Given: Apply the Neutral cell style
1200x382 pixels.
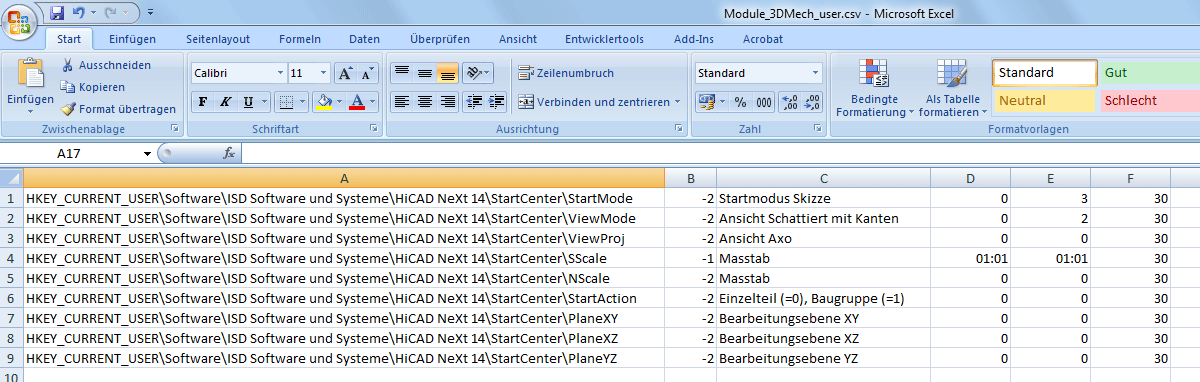Looking at the screenshot, I should 1045,100.
